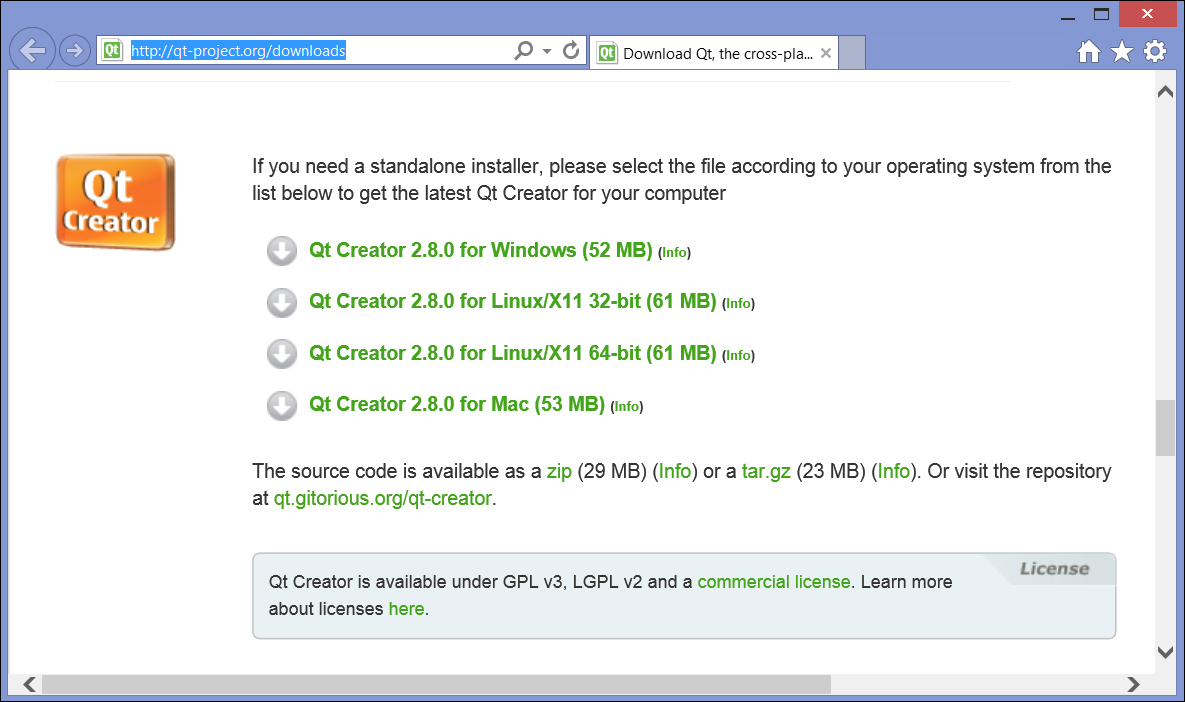Click the 'here' licenses link
The width and height of the screenshot is (1185, 702).
click(x=407, y=609)
